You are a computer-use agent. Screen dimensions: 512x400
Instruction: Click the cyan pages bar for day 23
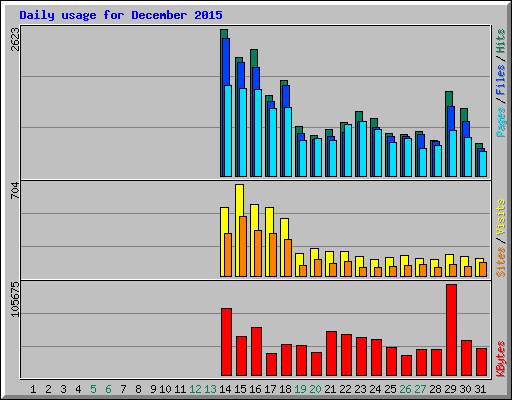[363, 149]
